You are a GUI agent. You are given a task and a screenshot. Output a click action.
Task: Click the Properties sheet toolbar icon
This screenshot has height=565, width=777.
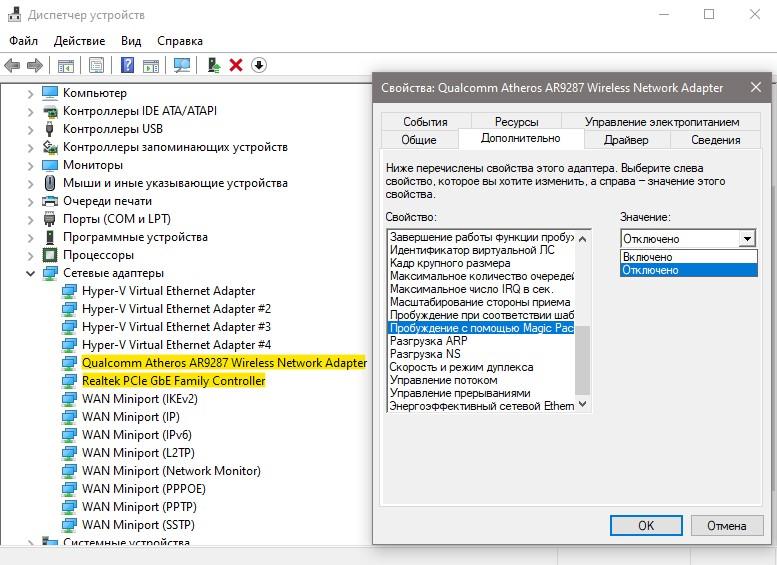click(x=96, y=65)
